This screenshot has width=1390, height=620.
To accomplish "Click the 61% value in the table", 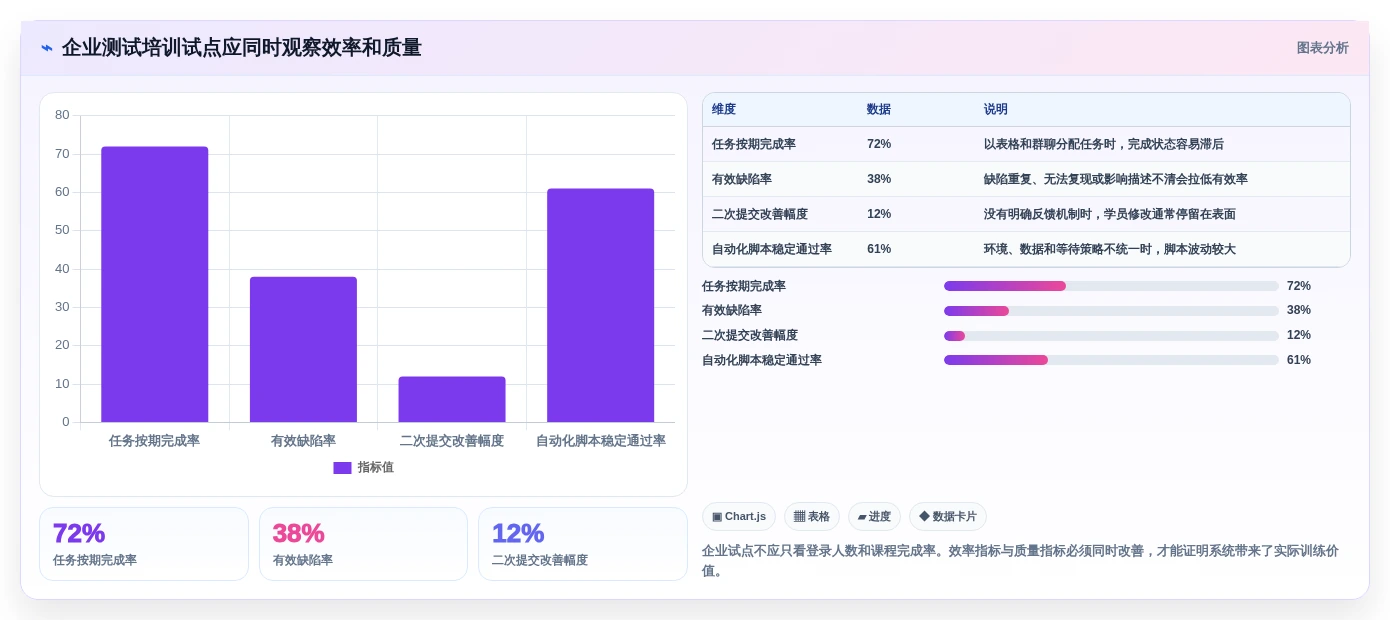I will [x=879, y=249].
